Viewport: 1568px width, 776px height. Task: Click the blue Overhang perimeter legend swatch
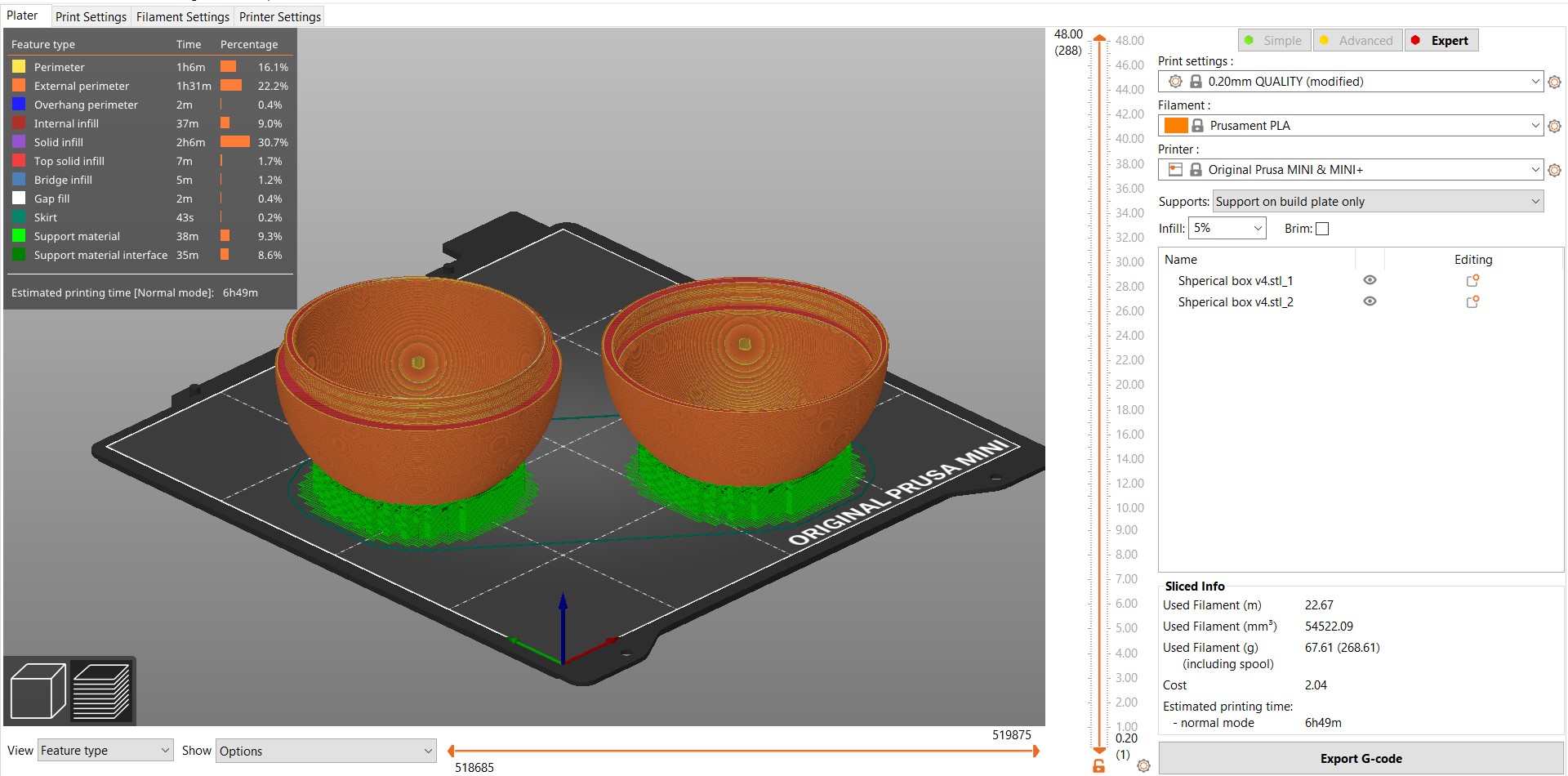coord(19,105)
